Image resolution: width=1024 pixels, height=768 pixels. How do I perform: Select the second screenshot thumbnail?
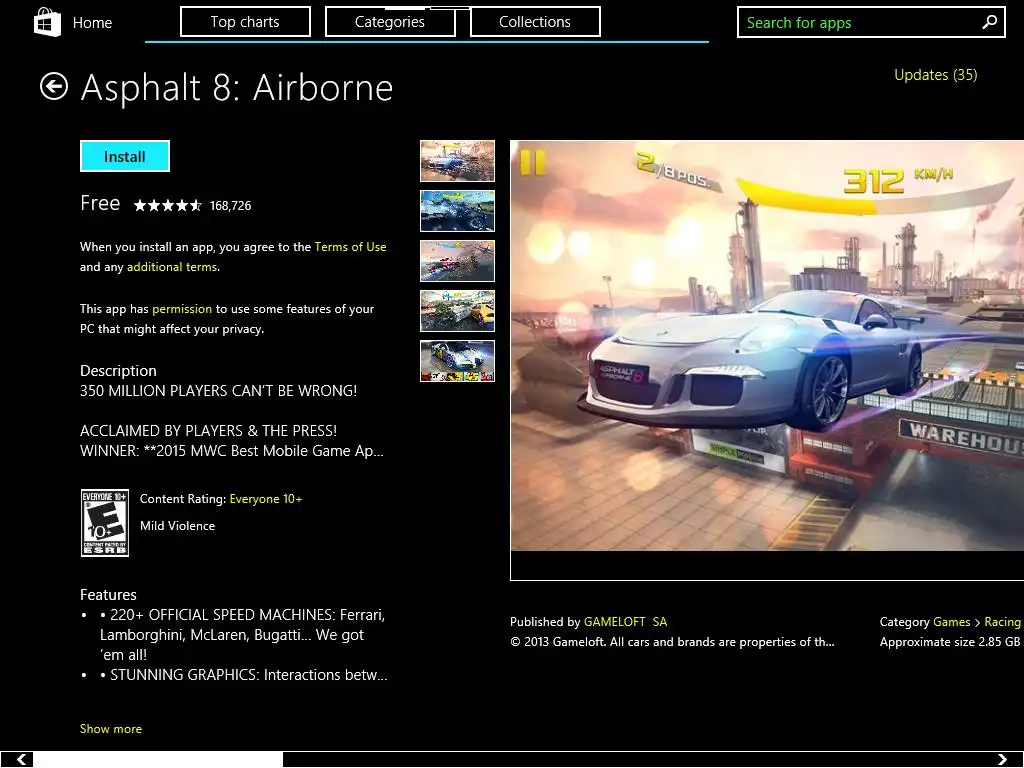[x=457, y=211]
